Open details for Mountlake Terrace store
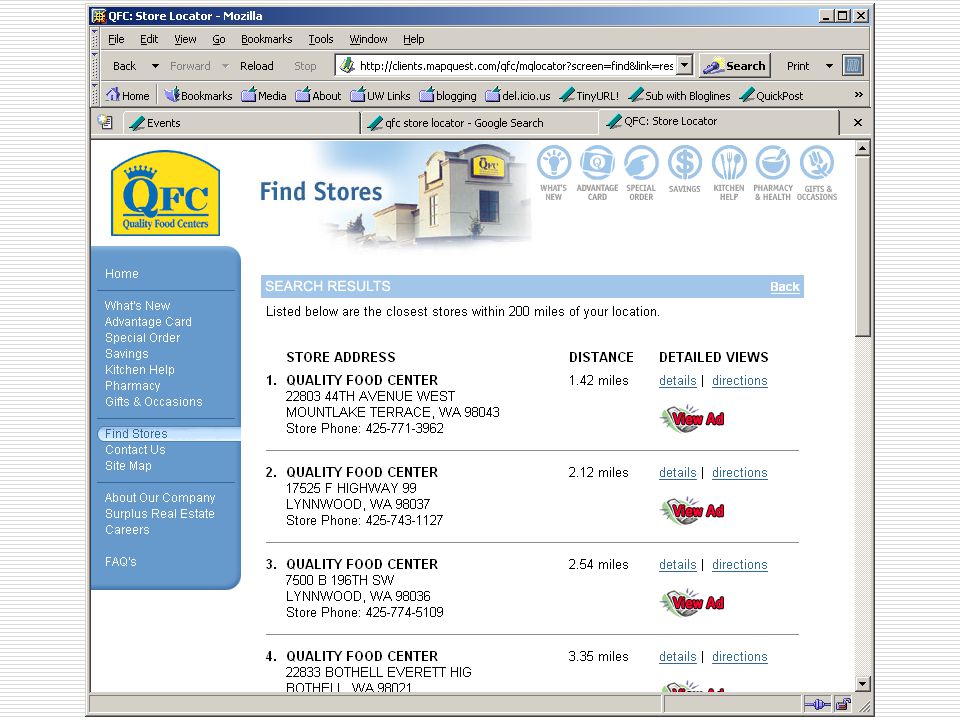 coord(677,380)
